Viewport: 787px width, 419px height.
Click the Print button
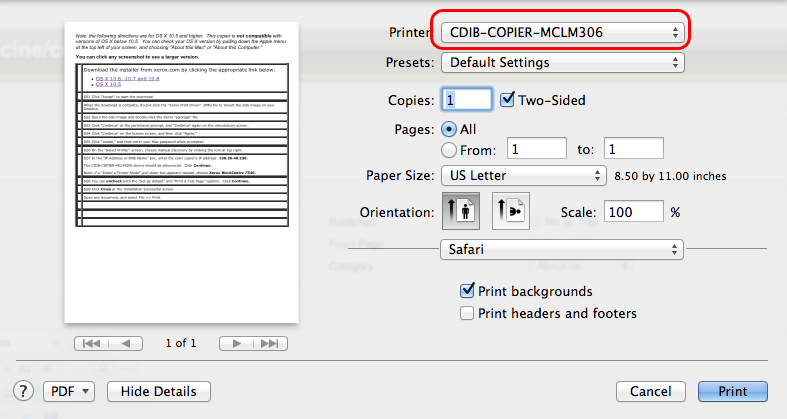coord(733,391)
